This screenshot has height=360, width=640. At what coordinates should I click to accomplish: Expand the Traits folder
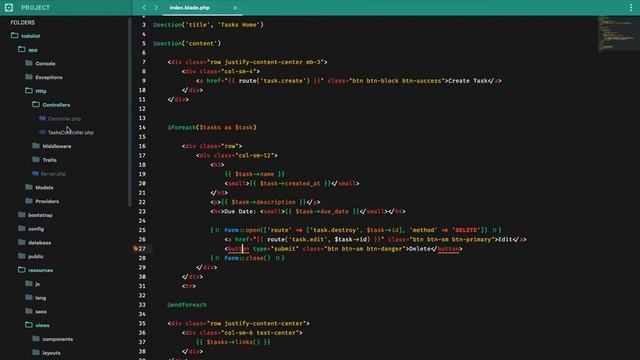[44, 160]
